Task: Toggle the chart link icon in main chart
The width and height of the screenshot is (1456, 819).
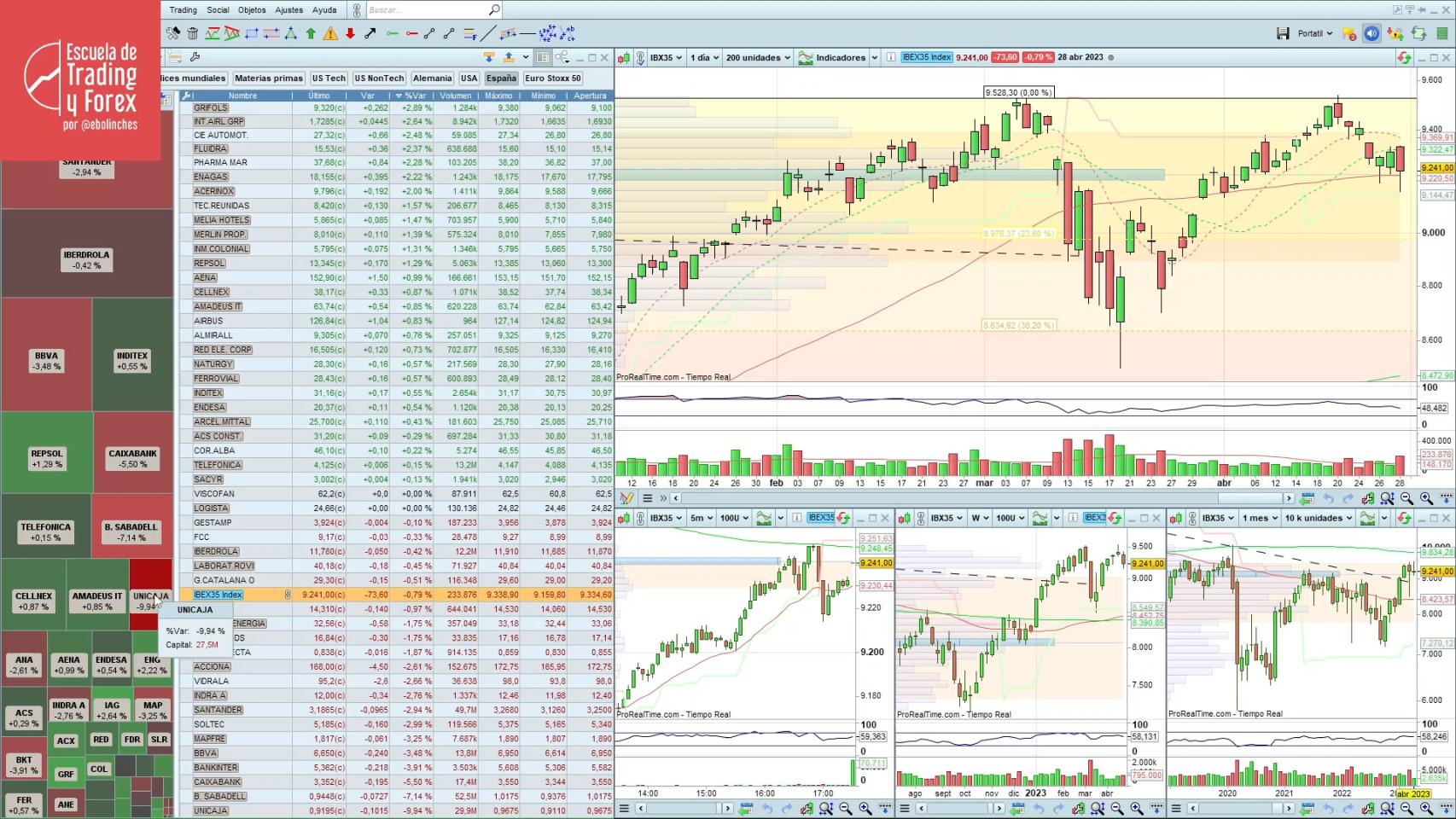Action: (641, 57)
